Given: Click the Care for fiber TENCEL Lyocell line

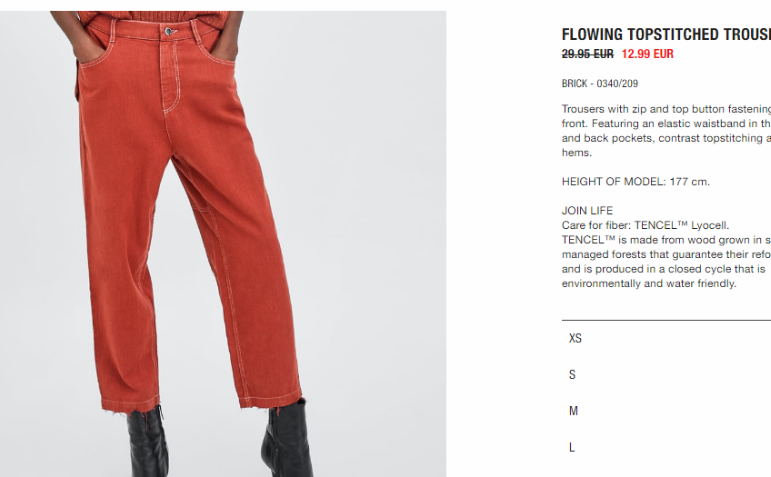Looking at the screenshot, I should pos(645,225).
